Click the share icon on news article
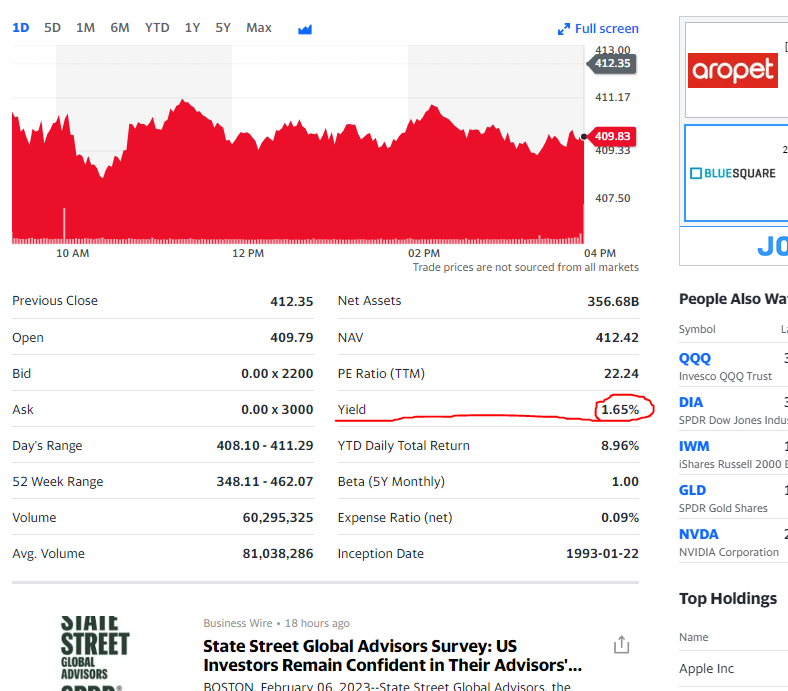The width and height of the screenshot is (788, 691). [622, 644]
